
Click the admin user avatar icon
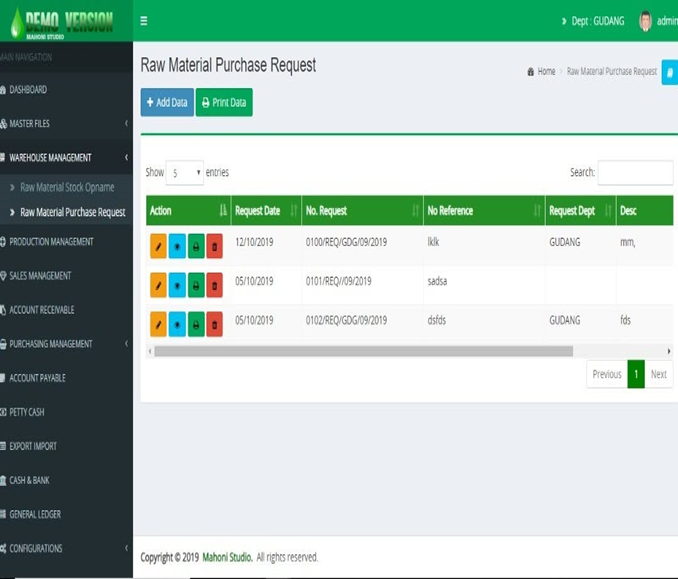645,21
